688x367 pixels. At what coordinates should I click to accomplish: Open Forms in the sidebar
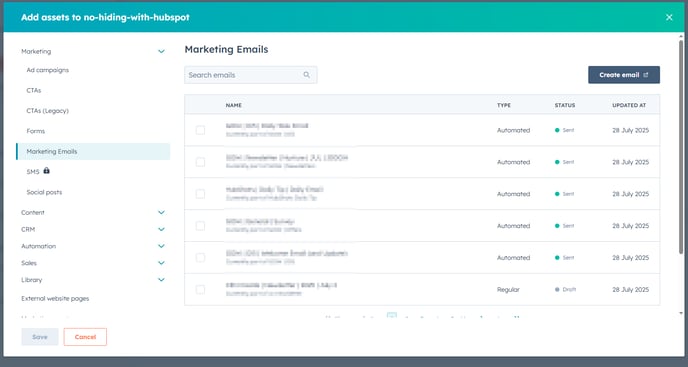click(x=36, y=131)
